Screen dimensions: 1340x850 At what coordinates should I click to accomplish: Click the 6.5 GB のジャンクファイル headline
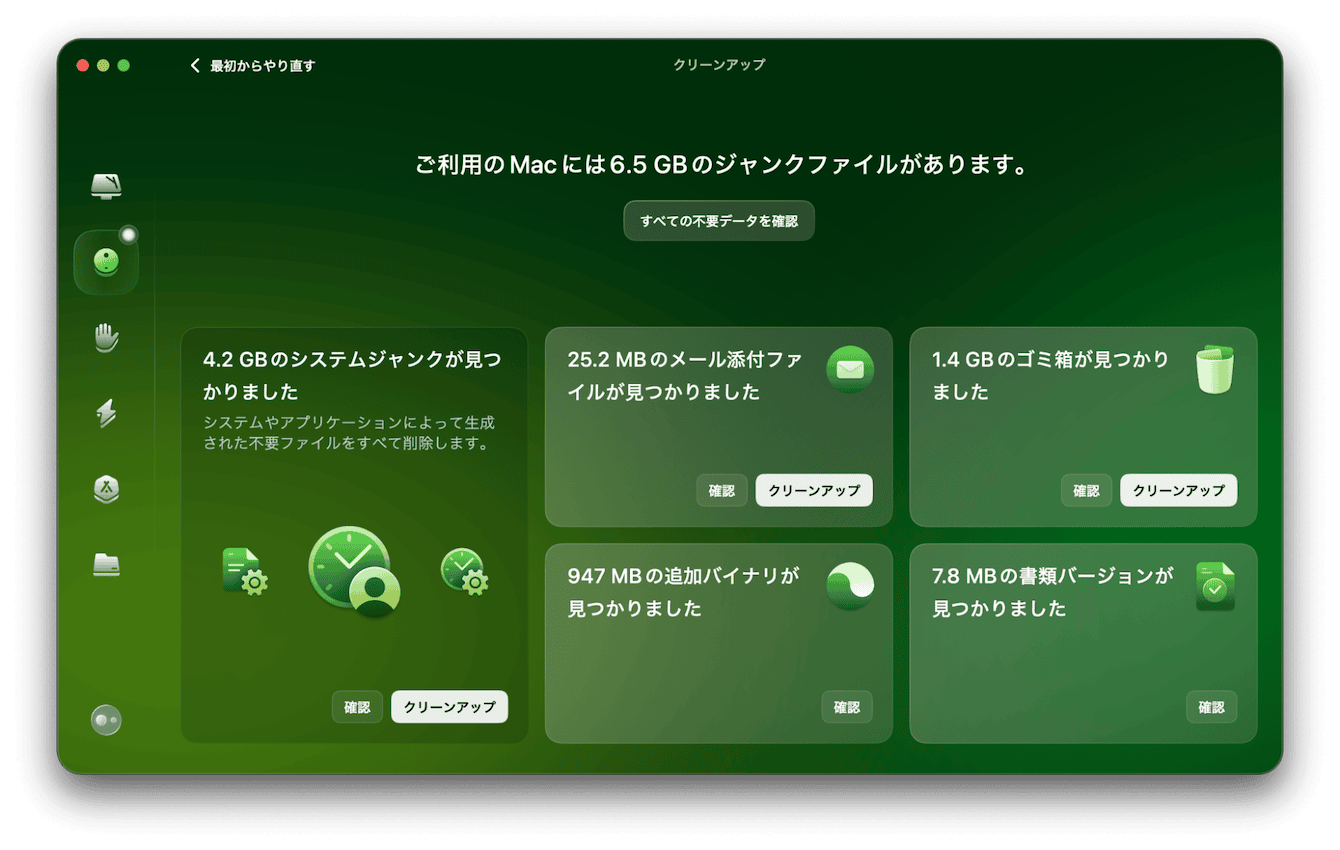point(722,165)
